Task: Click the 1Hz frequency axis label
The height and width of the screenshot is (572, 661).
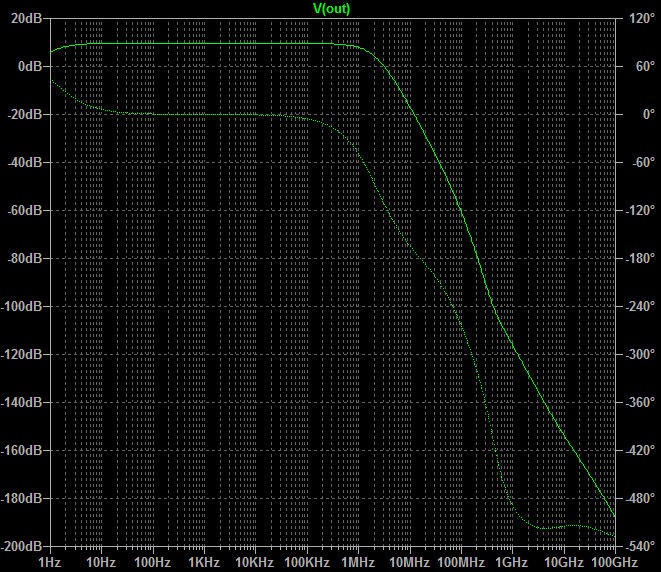Action: (50, 562)
